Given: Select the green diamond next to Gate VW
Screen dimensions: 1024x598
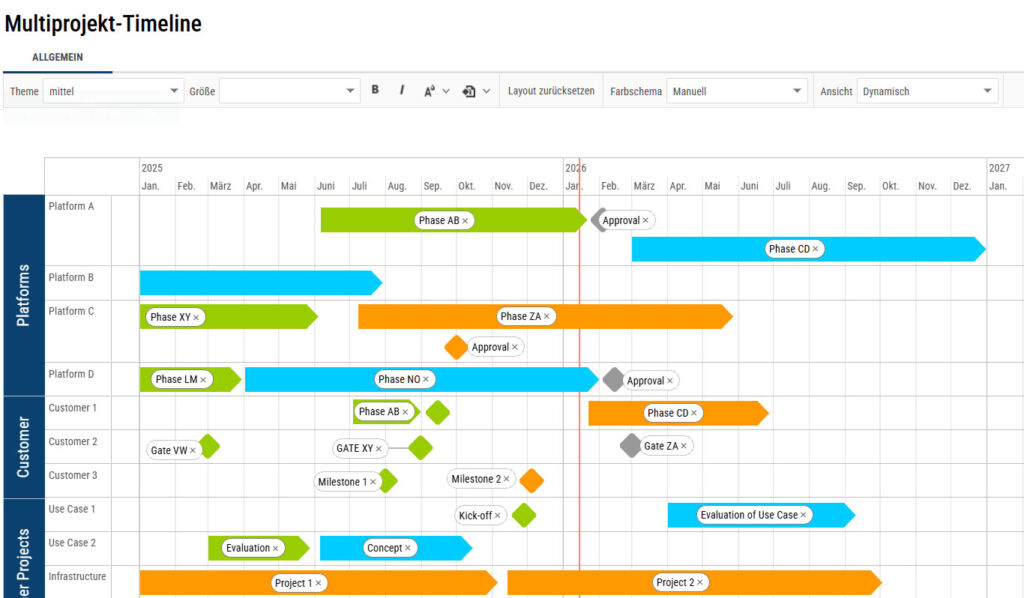Looking at the screenshot, I should pos(210,446).
